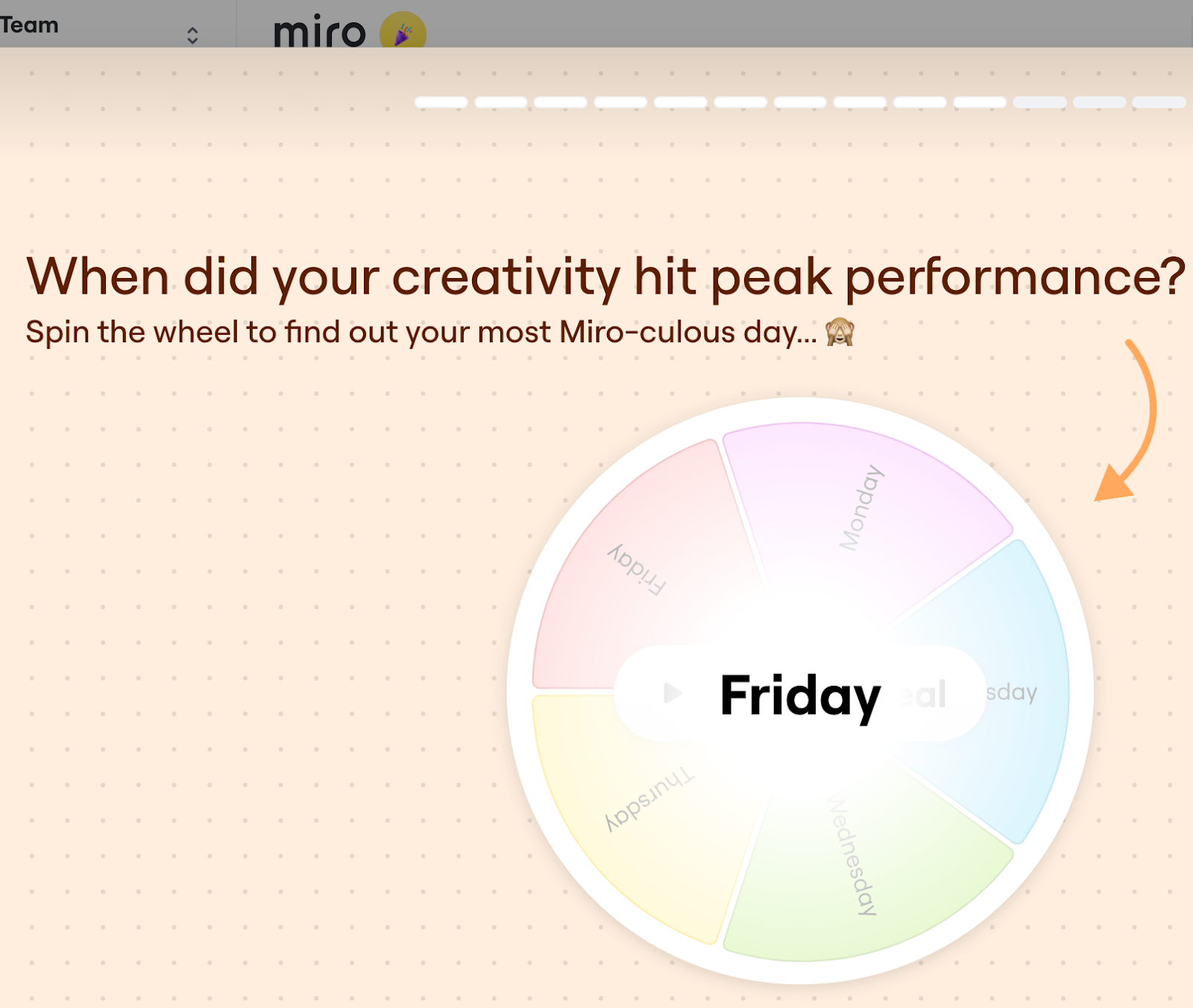Click the miro logo
The width and height of the screenshot is (1193, 1008).
click(x=319, y=31)
